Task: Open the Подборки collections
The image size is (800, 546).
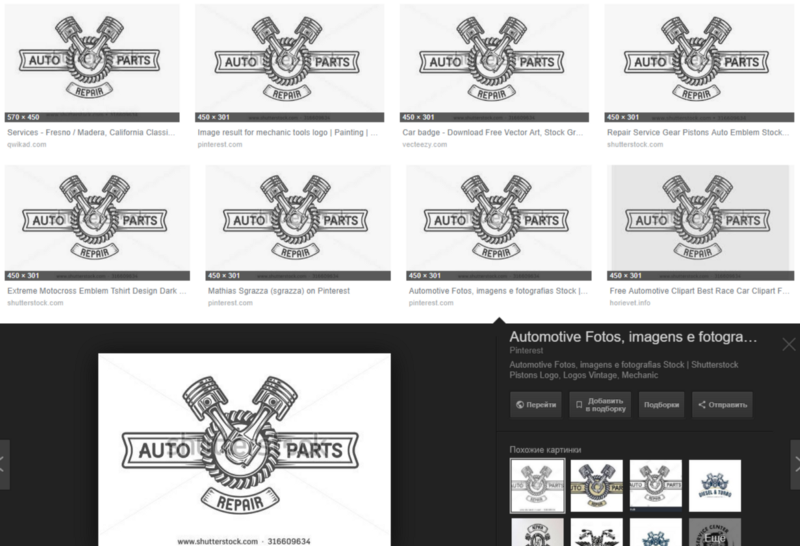Action: click(662, 405)
